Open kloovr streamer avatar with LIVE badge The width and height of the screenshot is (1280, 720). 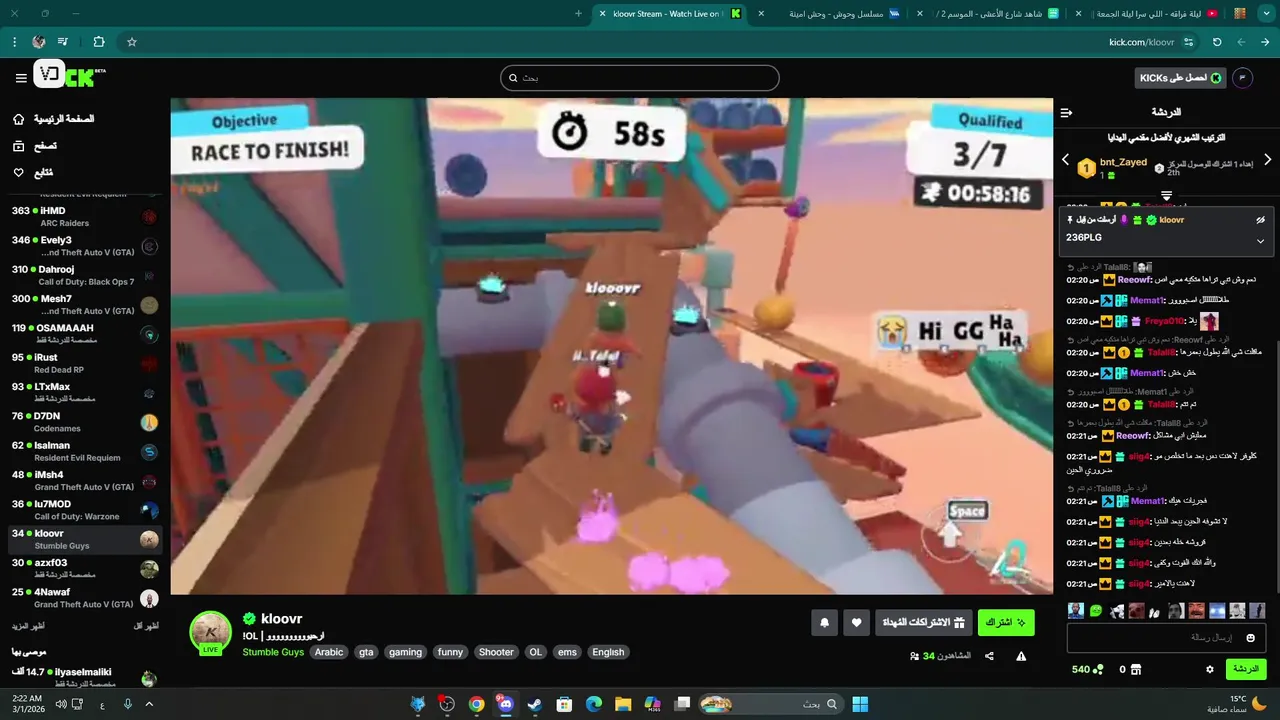211,633
